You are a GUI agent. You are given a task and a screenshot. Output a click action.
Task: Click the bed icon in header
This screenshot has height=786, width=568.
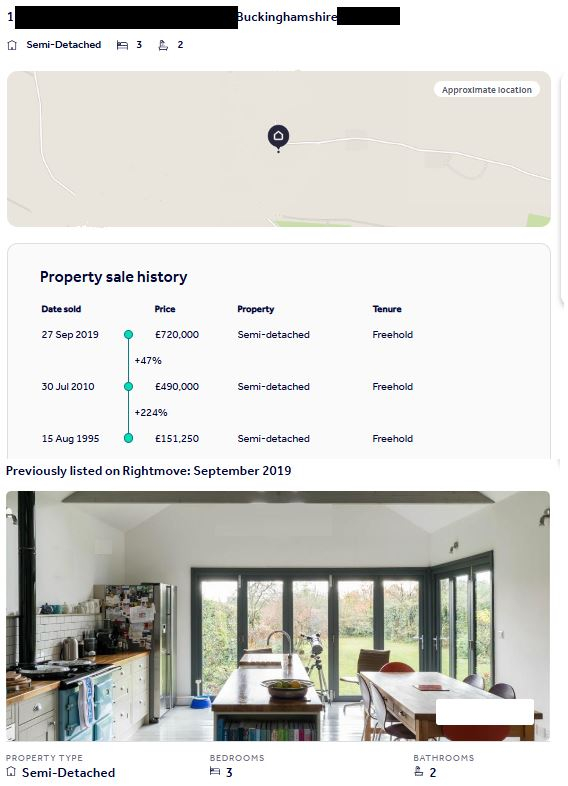pyautogui.click(x=122, y=45)
